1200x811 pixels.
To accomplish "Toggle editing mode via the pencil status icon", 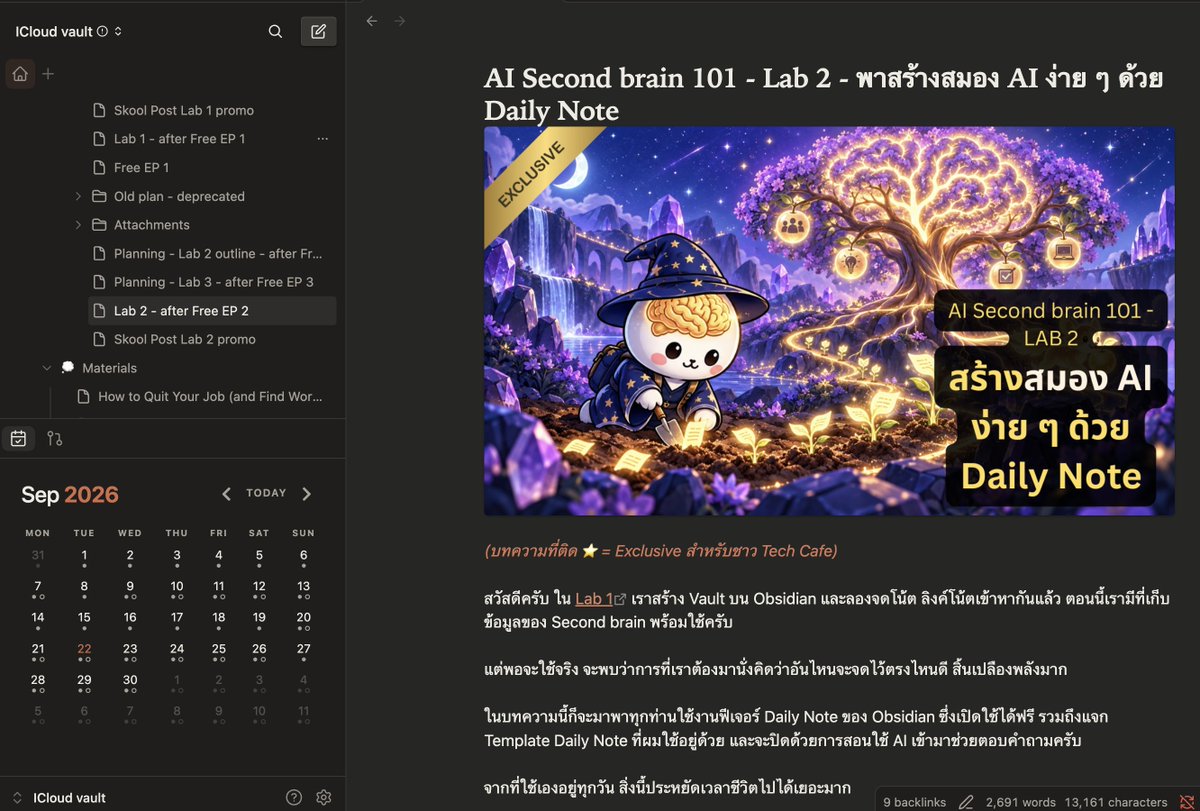I will click(x=965, y=802).
